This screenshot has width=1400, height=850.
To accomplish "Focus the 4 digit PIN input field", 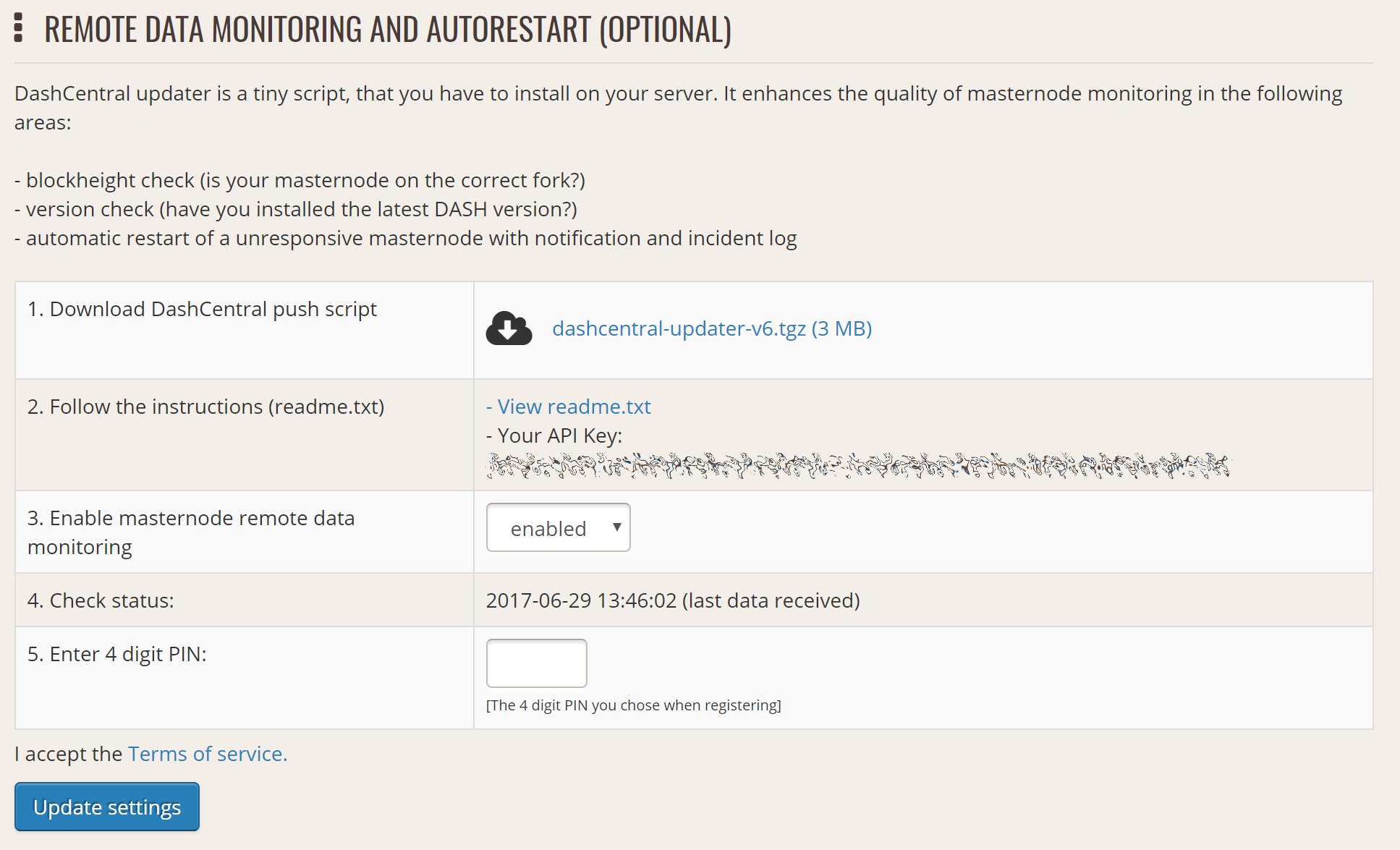I will [536, 663].
